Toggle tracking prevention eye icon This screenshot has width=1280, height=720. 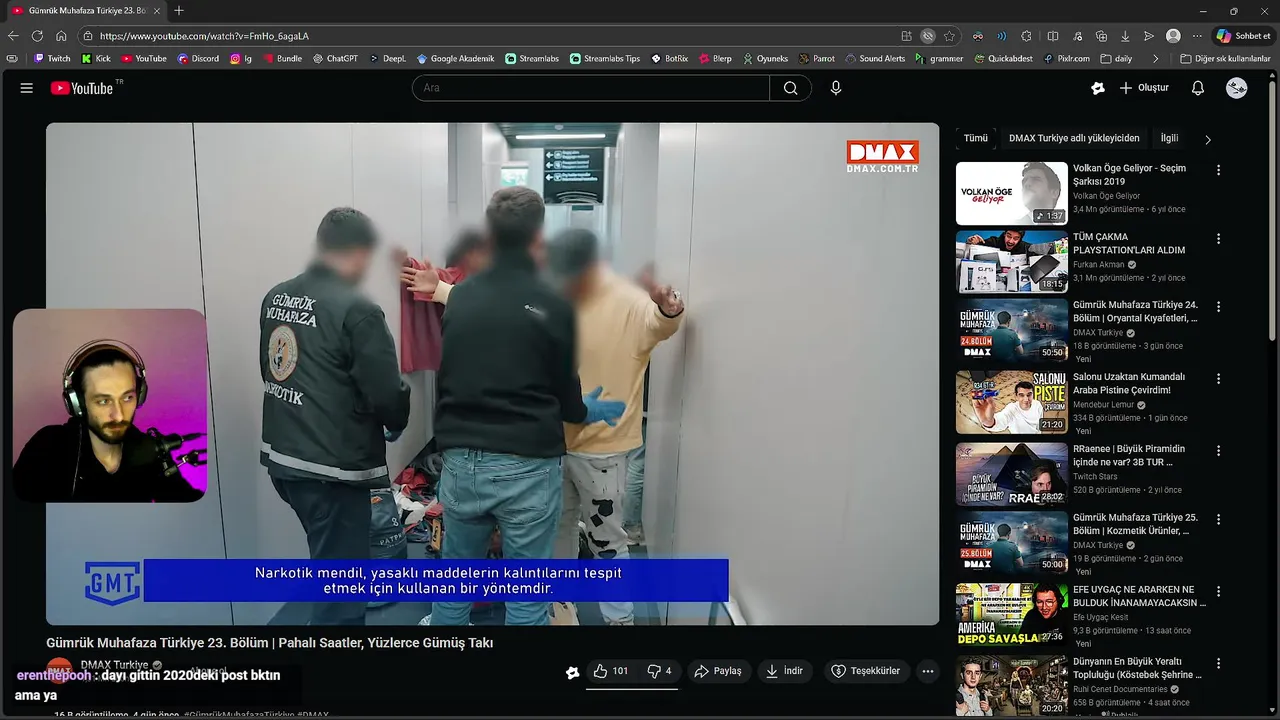(928, 36)
